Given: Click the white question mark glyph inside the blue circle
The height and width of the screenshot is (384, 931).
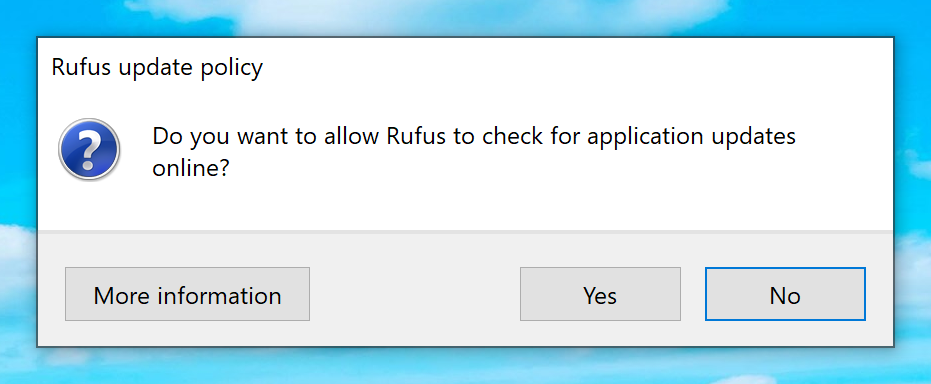Looking at the screenshot, I should pyautogui.click(x=89, y=148).
